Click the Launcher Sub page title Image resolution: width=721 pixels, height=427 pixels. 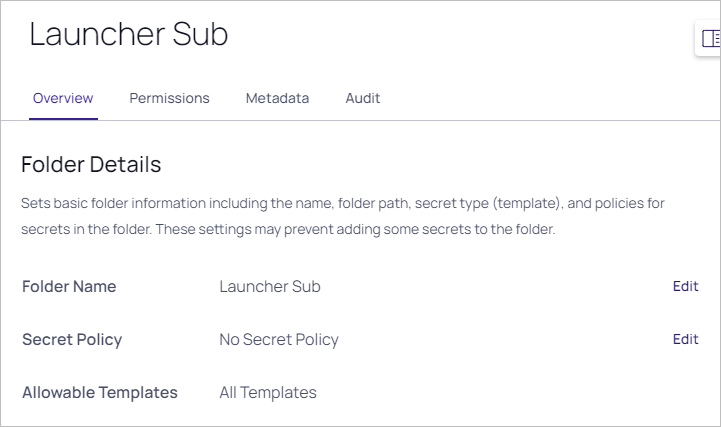[x=128, y=35]
